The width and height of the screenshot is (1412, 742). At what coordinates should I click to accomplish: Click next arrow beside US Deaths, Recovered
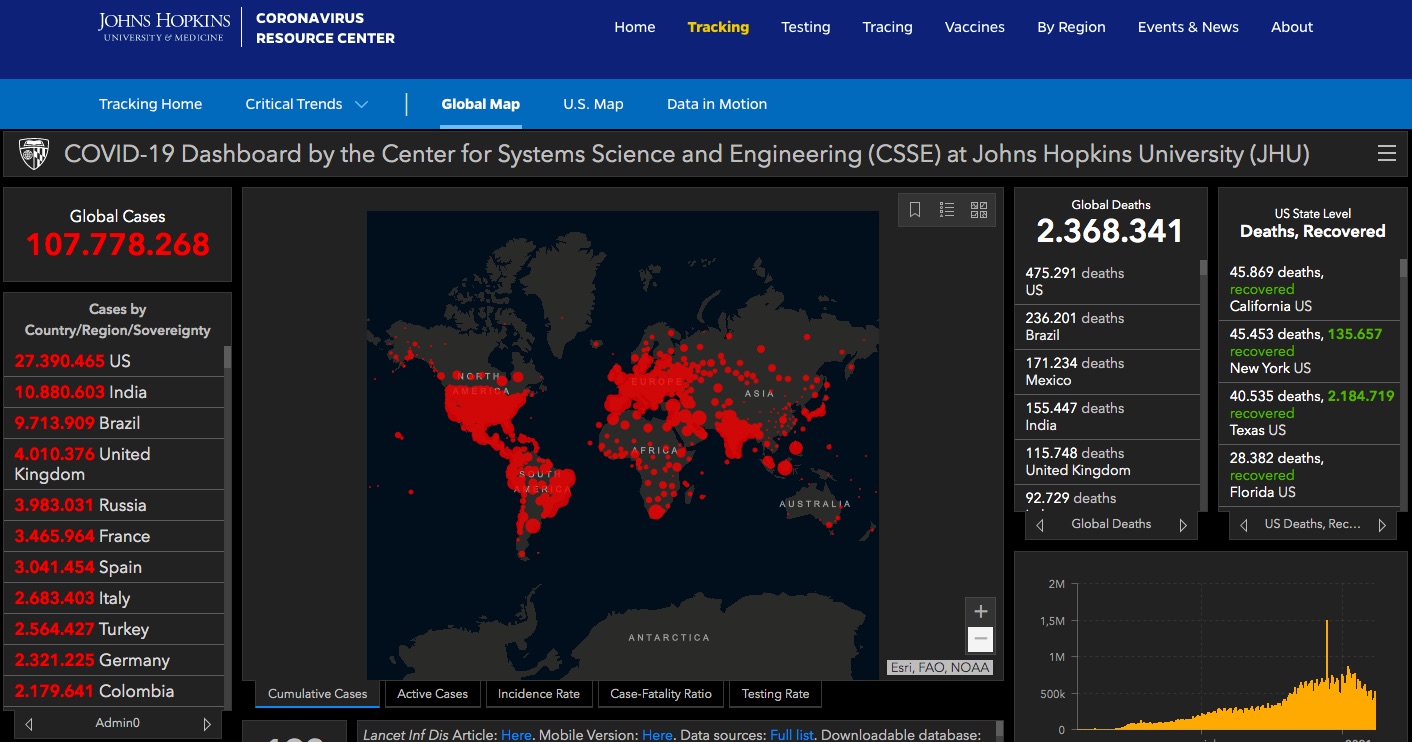point(1382,525)
